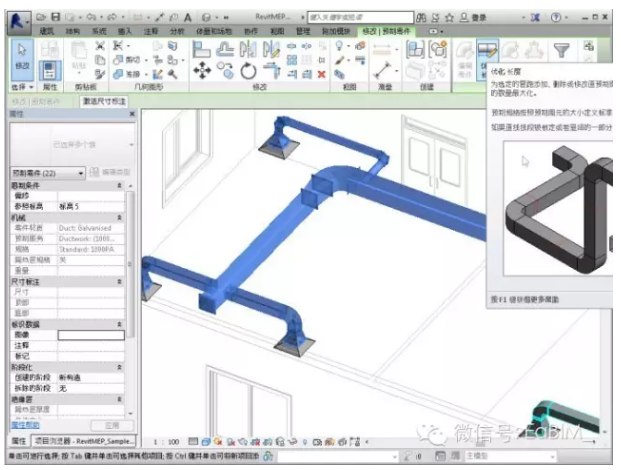The image size is (621, 470).
Task: Open the 注释 ribbon tab
Action: click(151, 31)
